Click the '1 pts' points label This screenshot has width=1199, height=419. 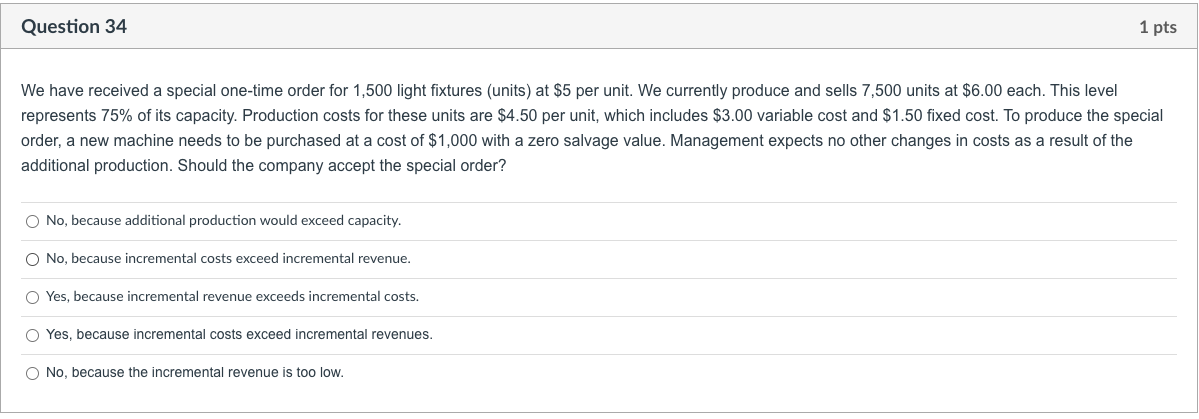1157,28
